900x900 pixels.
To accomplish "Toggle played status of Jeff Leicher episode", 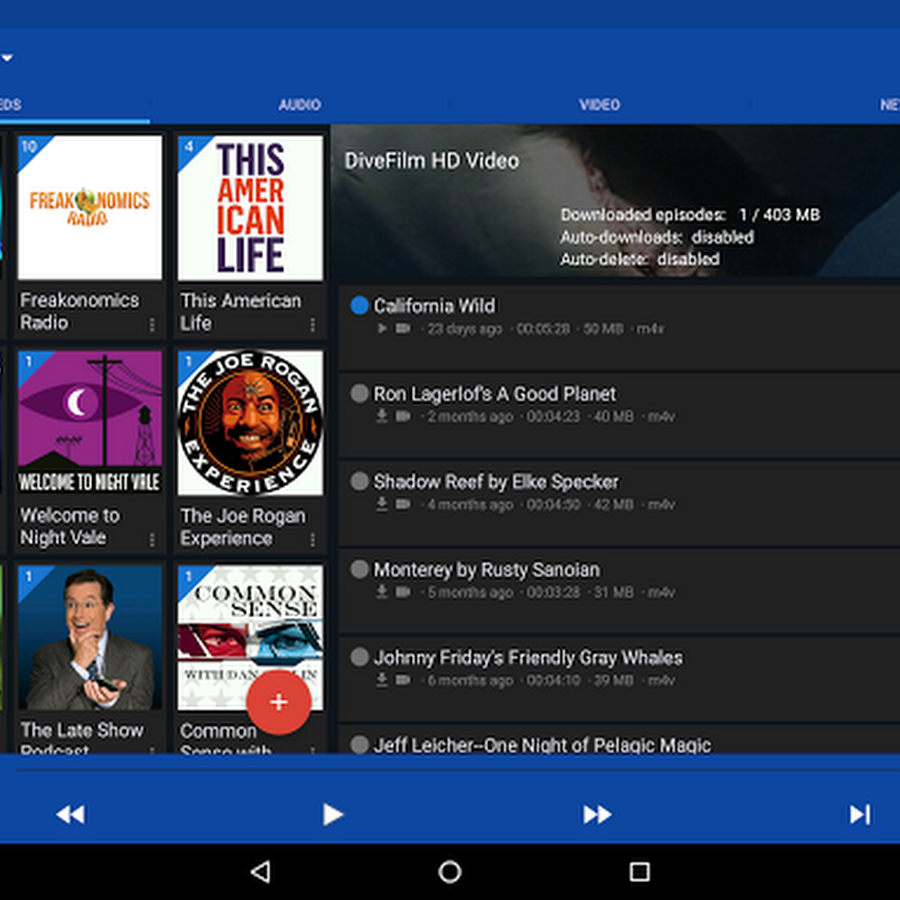I will click(x=359, y=744).
